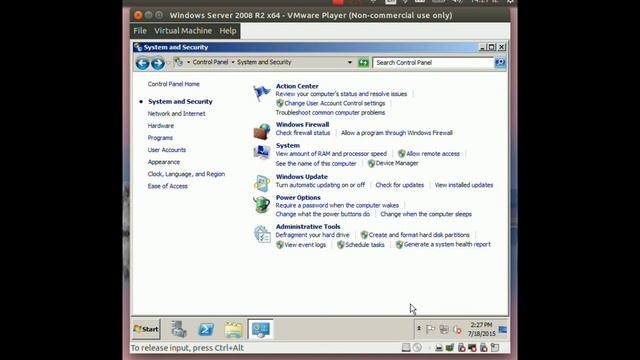Open the VMware Help menu
Viewport: 640px width, 360px height.
[228, 31]
